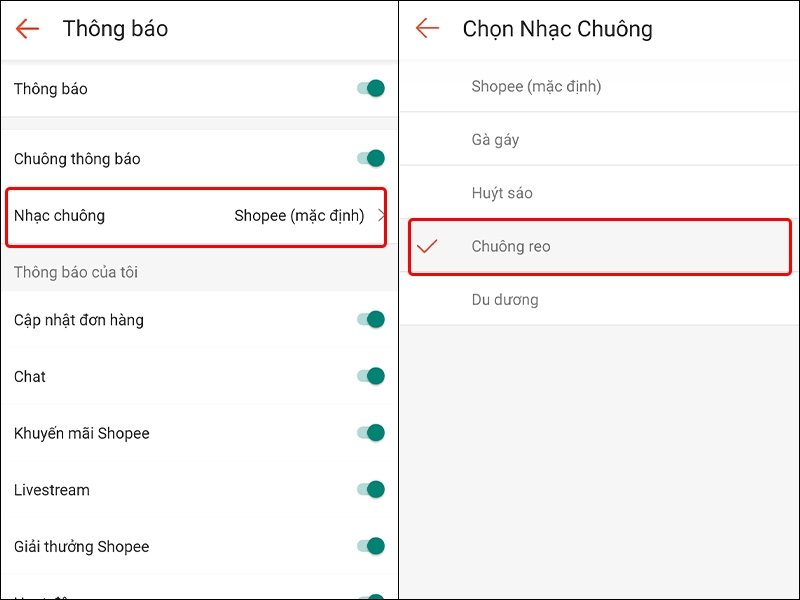Expand the Nhạc chuông chevron arrow
800x600 pixels.
pos(382,215)
